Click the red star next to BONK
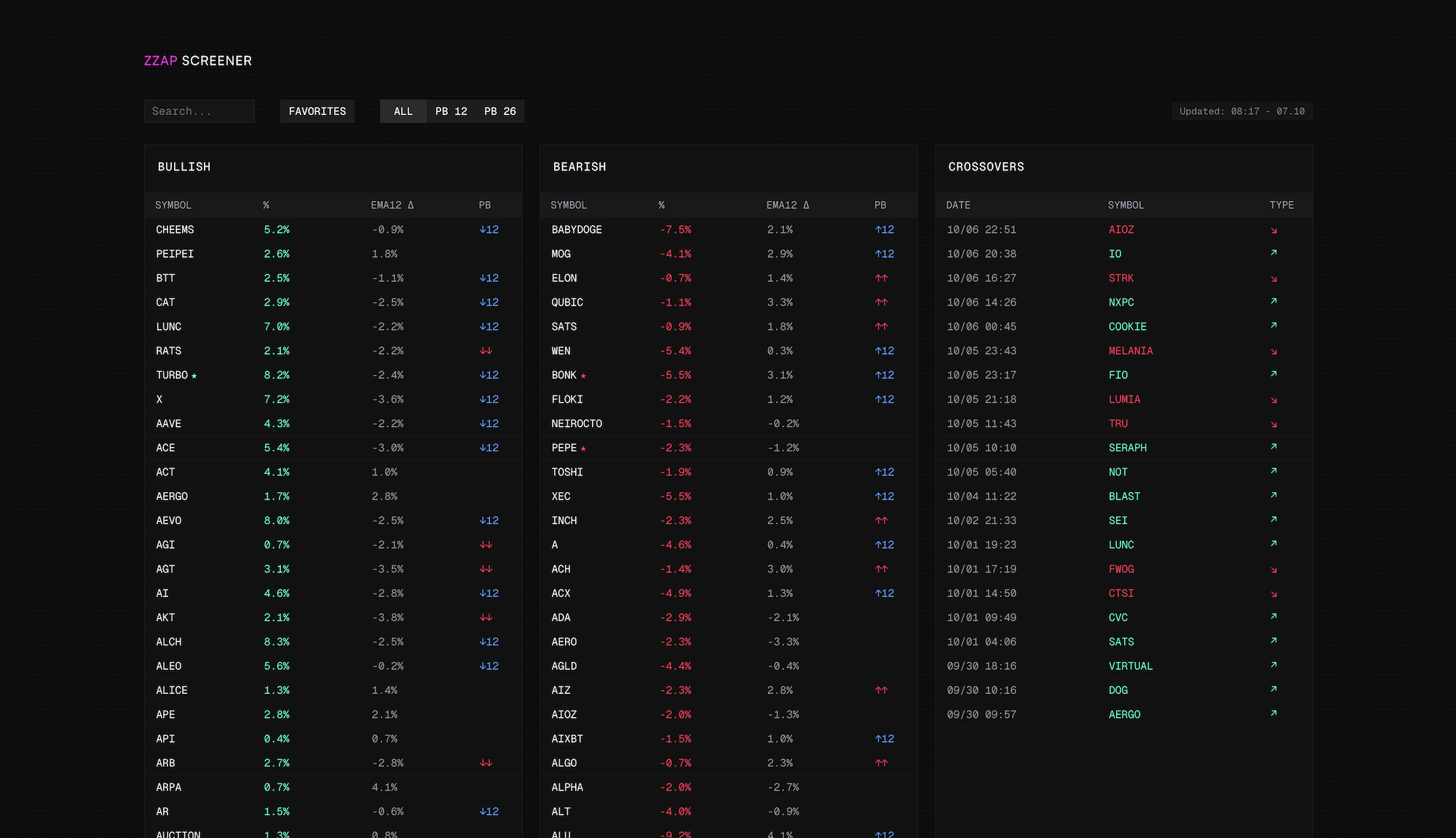This screenshot has width=1456, height=838. pyautogui.click(x=583, y=376)
